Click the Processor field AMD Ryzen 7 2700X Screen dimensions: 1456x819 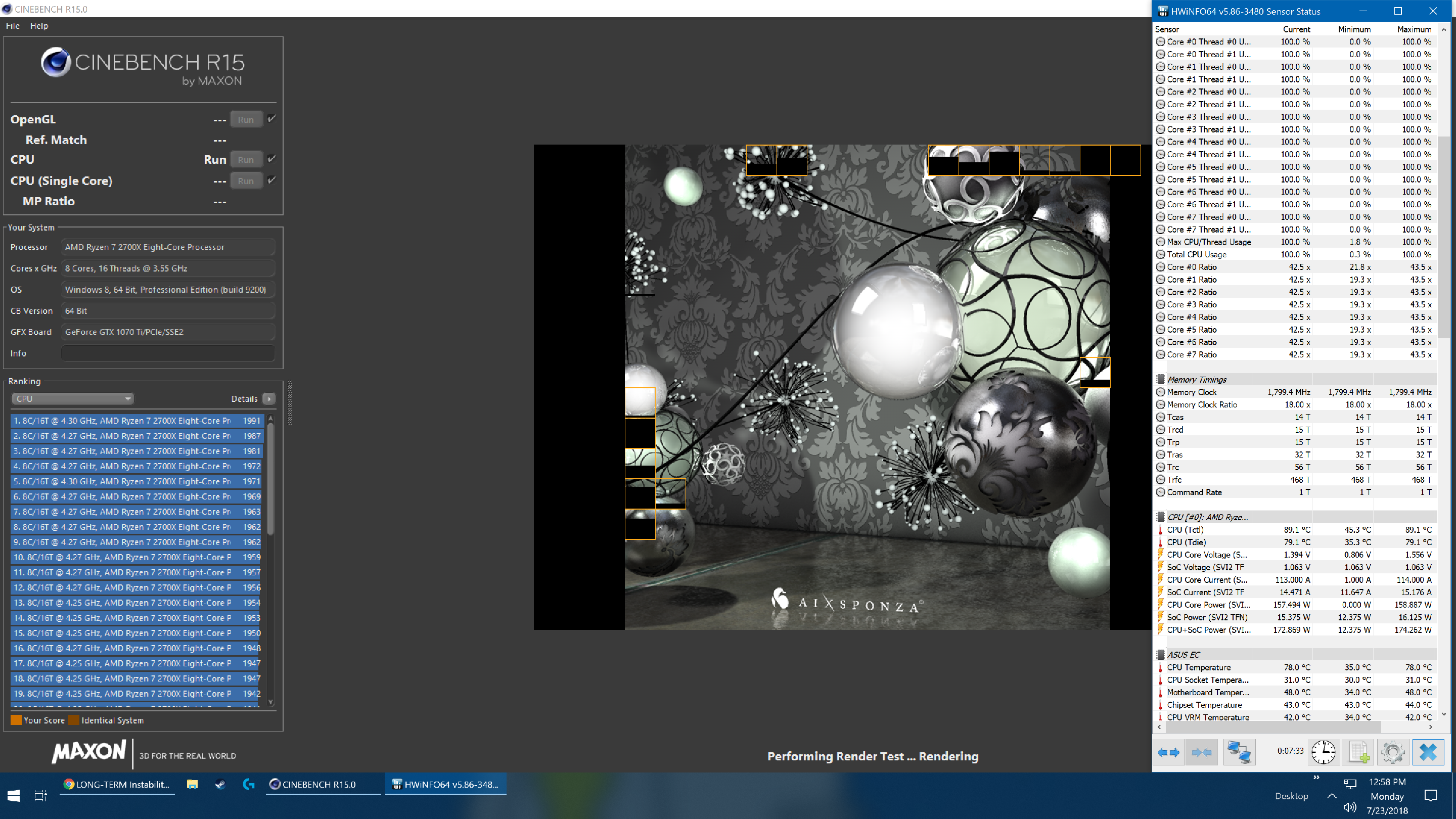pyautogui.click(x=168, y=247)
